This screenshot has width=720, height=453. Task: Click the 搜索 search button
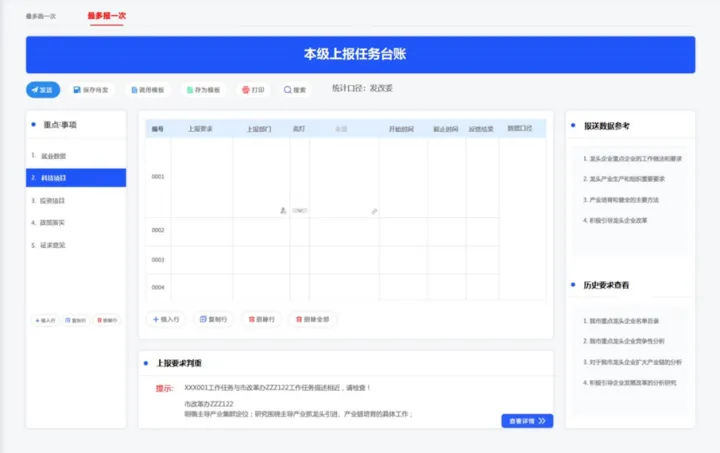point(295,89)
